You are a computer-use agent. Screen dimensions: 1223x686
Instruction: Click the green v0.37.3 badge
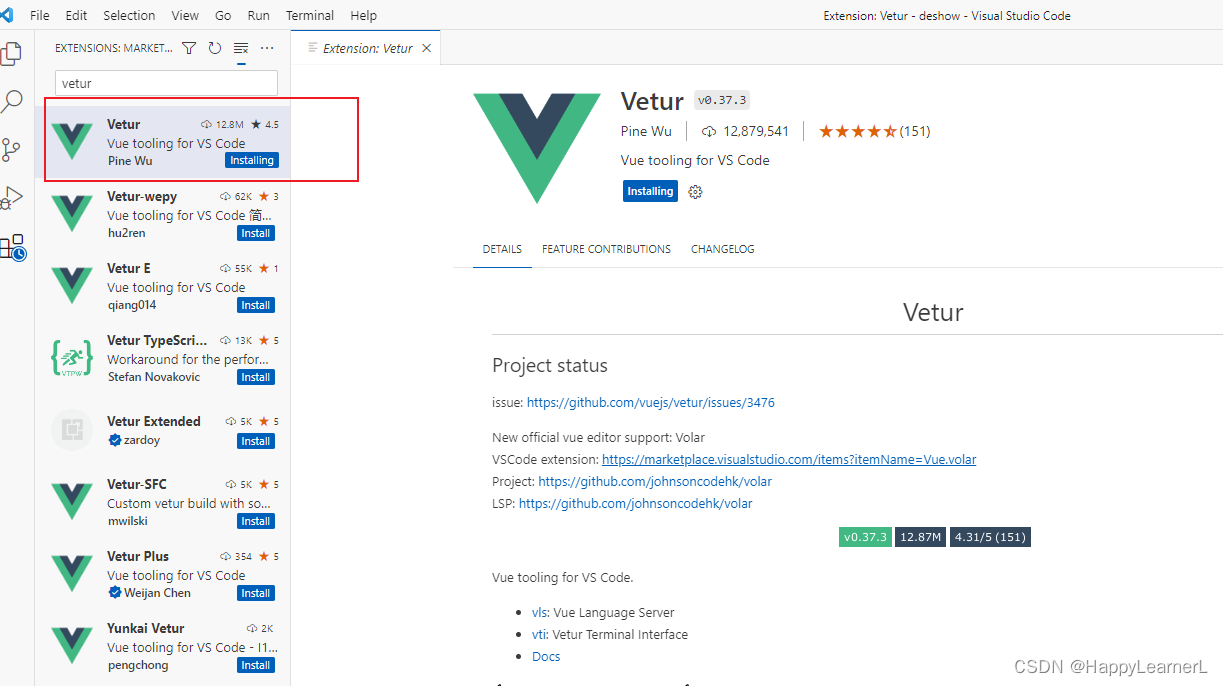tap(865, 537)
